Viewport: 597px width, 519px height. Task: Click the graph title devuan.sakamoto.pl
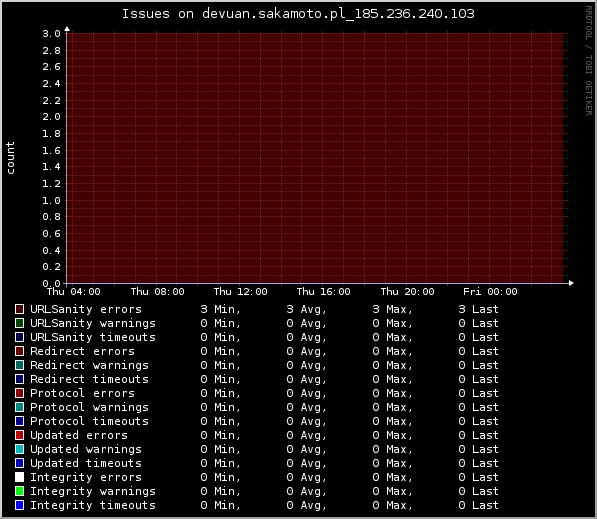(x=298, y=14)
